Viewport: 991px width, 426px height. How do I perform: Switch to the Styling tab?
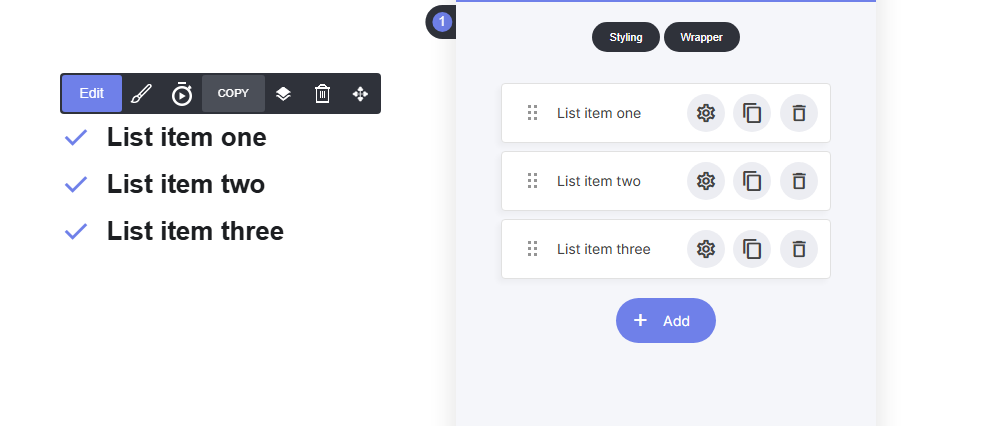pos(626,37)
